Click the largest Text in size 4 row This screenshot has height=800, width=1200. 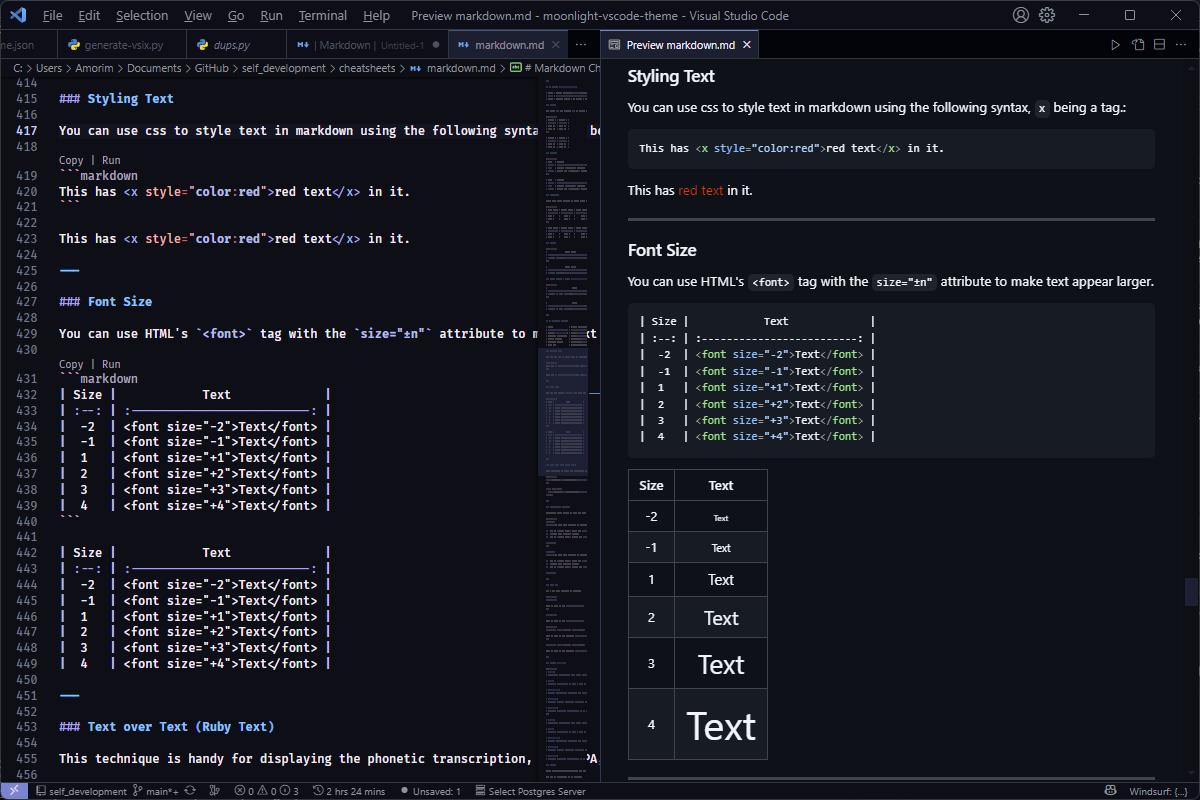pos(721,726)
